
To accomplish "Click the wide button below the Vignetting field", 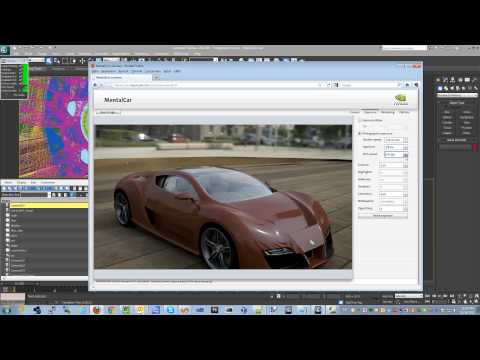I will 383,216.
